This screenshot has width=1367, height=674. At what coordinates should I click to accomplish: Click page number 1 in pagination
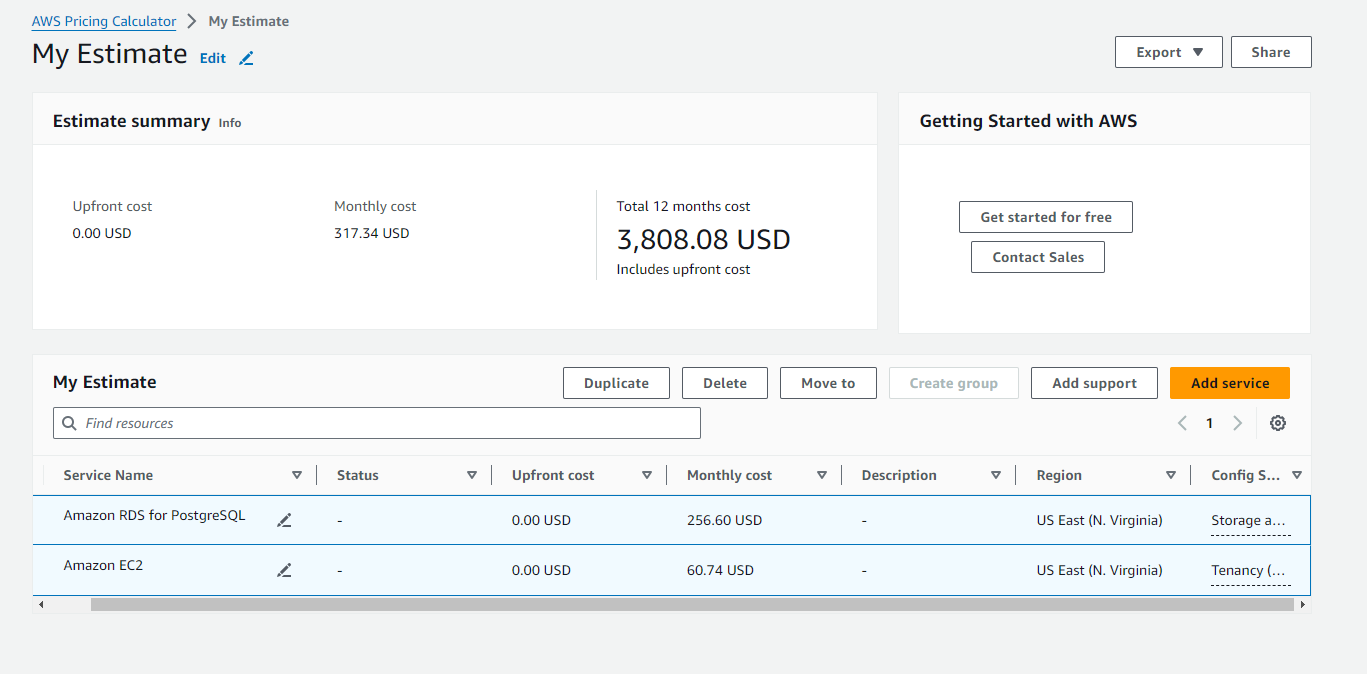pyautogui.click(x=1209, y=423)
